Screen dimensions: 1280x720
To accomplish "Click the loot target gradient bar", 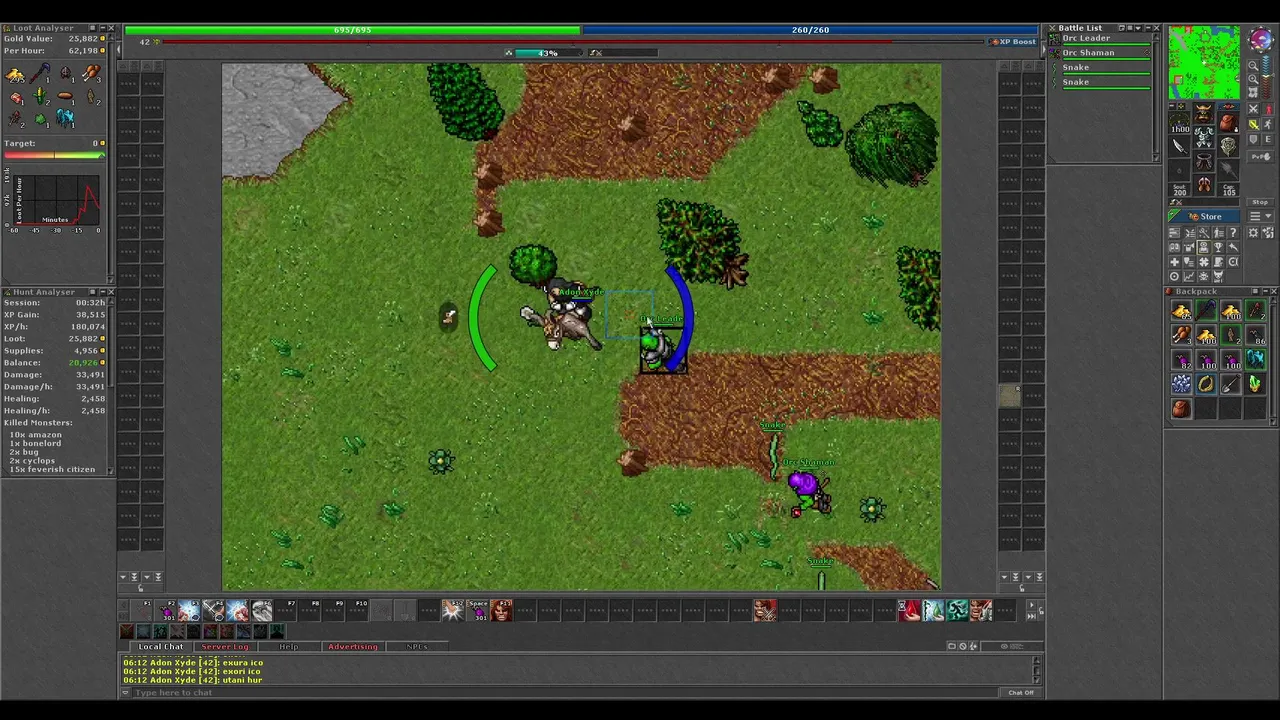I will [55, 155].
